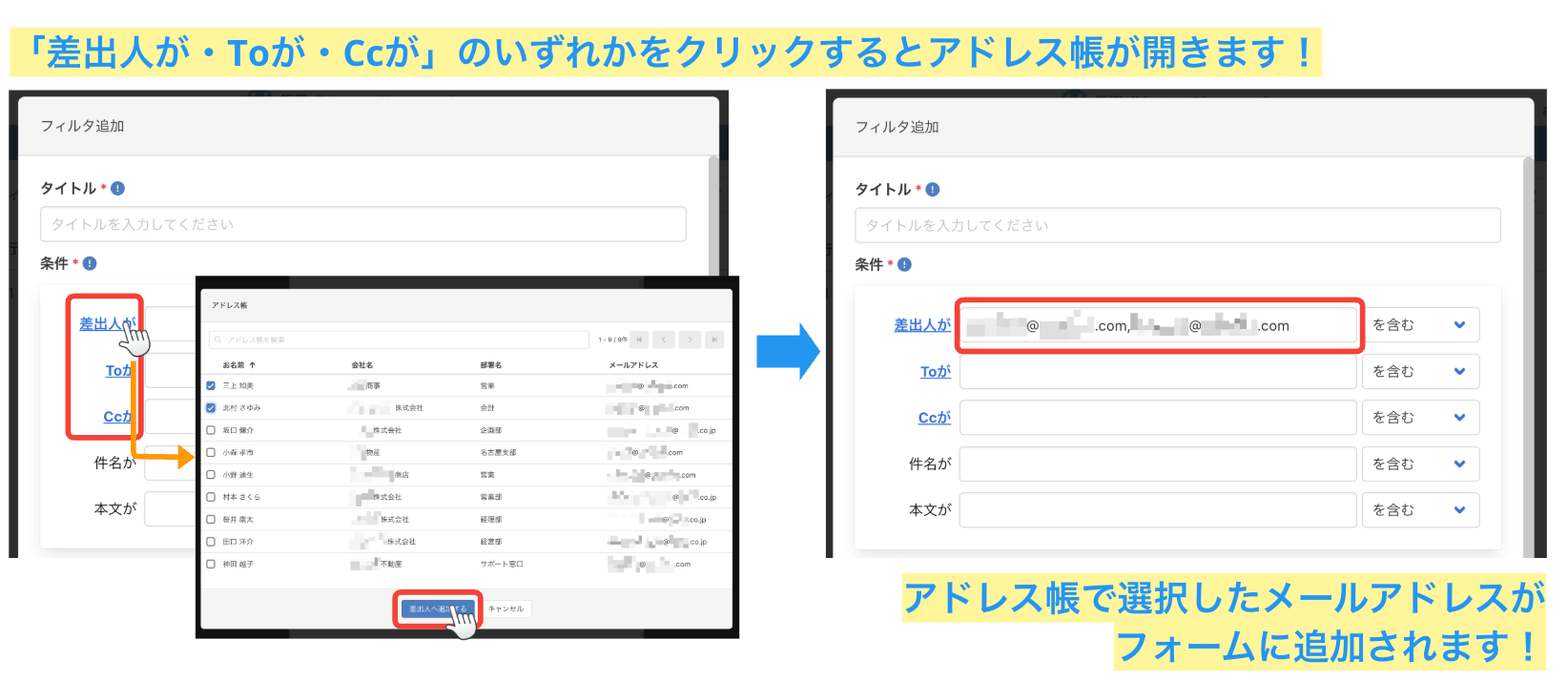Click next page arrow in address book

tap(690, 340)
